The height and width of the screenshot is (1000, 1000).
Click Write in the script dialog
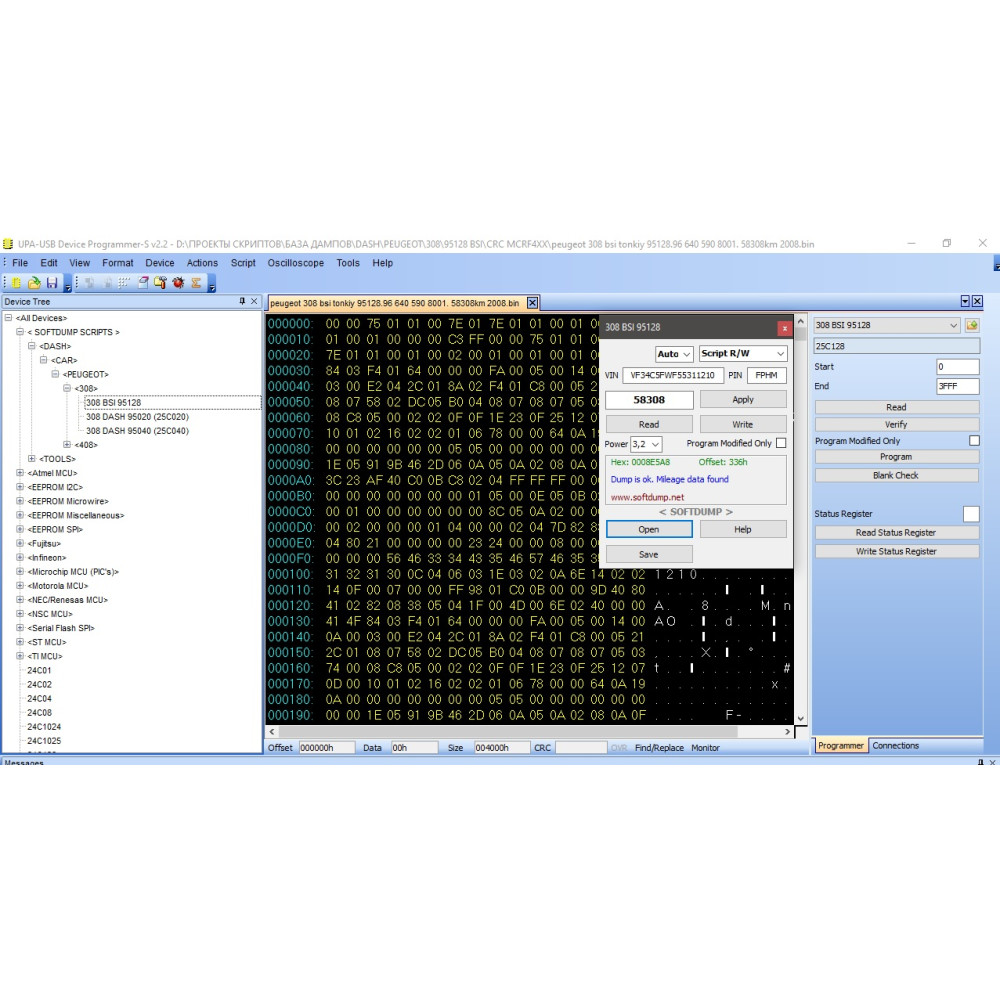coord(743,424)
